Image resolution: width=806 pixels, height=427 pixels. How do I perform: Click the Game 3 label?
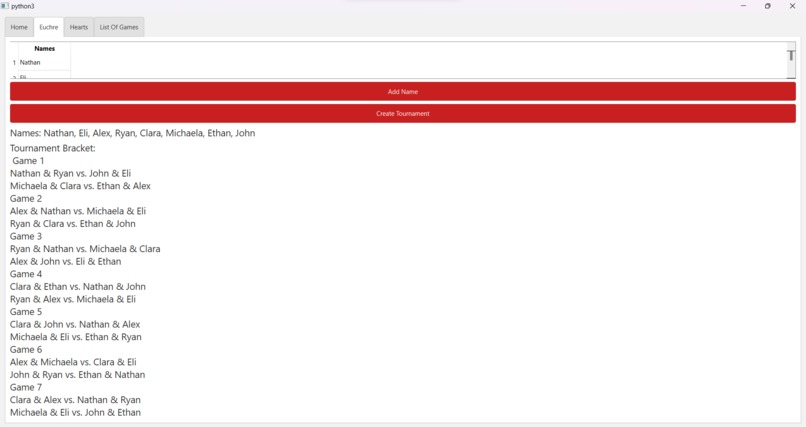pyautogui.click(x=26, y=236)
